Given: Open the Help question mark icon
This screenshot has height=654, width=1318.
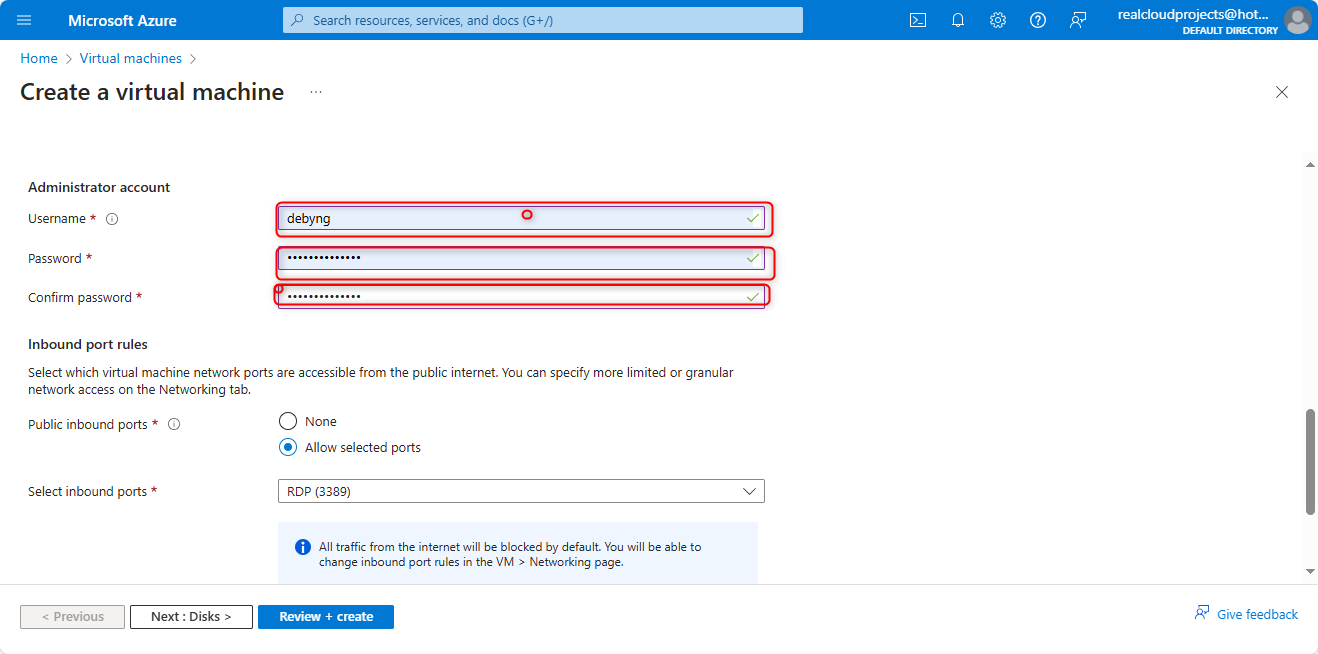Looking at the screenshot, I should 1037,20.
